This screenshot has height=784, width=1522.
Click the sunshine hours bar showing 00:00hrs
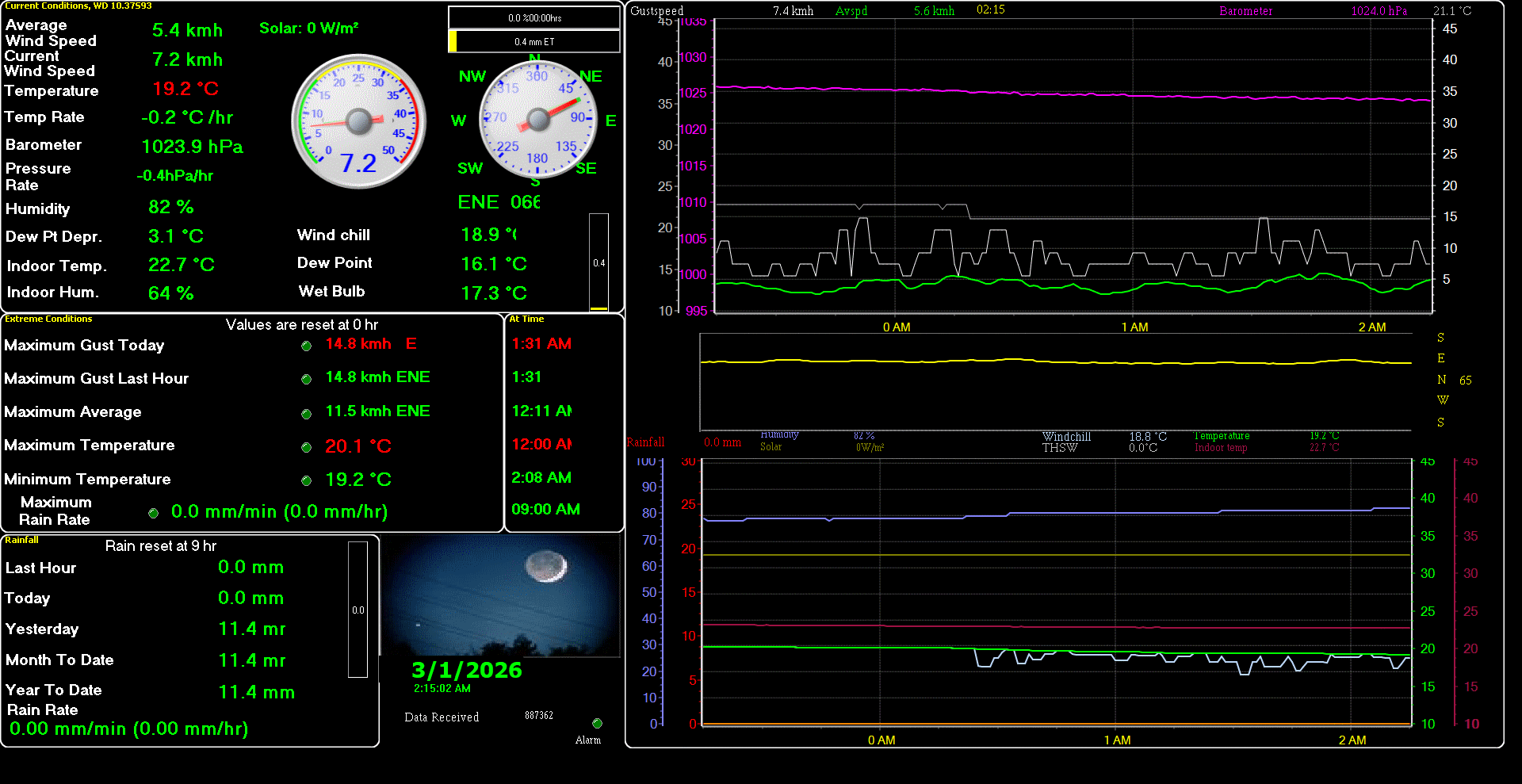[534, 17]
